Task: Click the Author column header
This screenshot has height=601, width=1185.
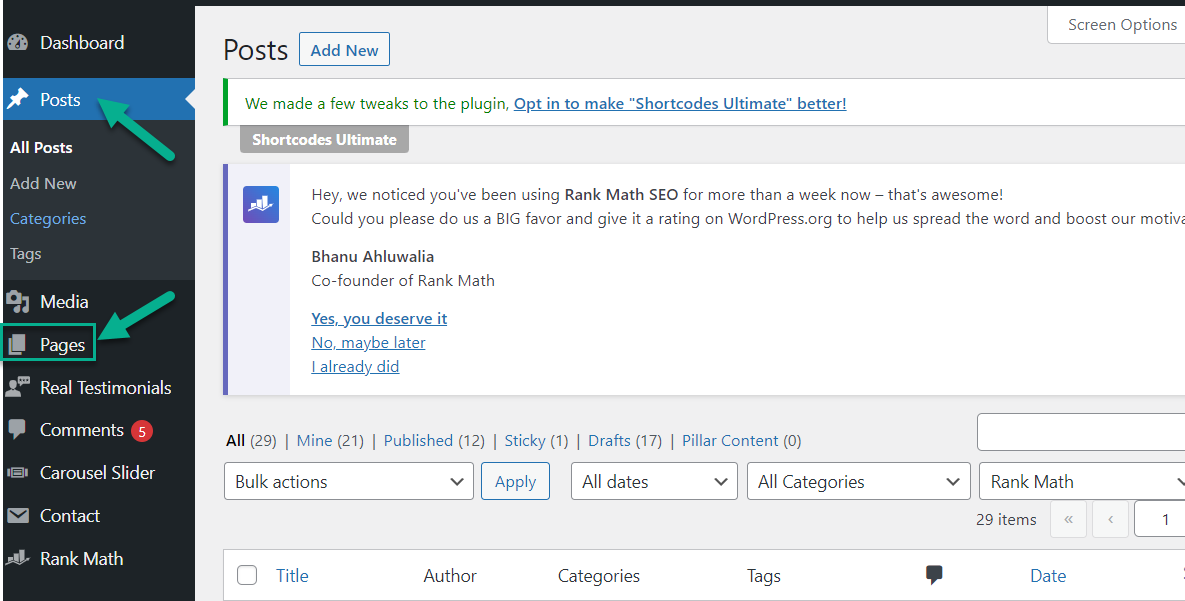Action: (450, 575)
